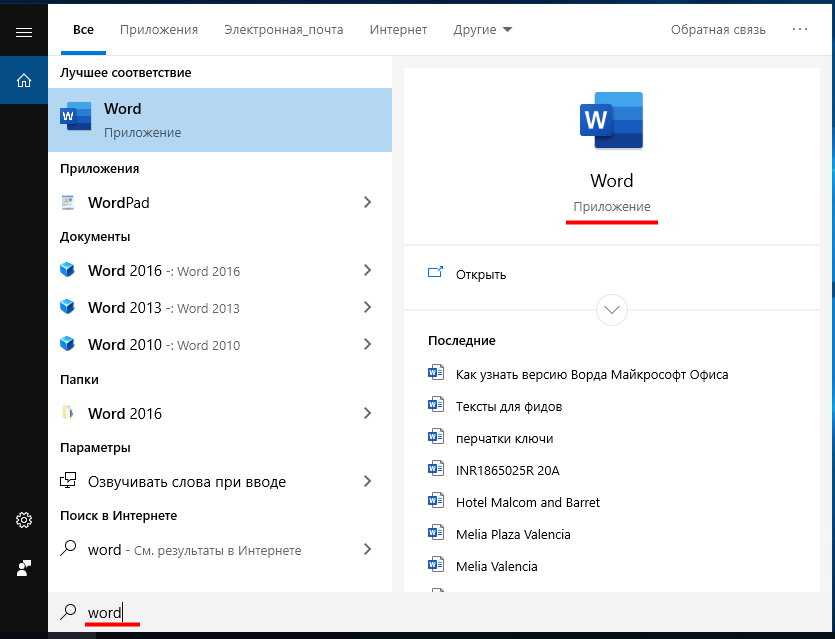
Task: Click document icon for 'INR1865025R 20A'
Action: click(x=436, y=469)
